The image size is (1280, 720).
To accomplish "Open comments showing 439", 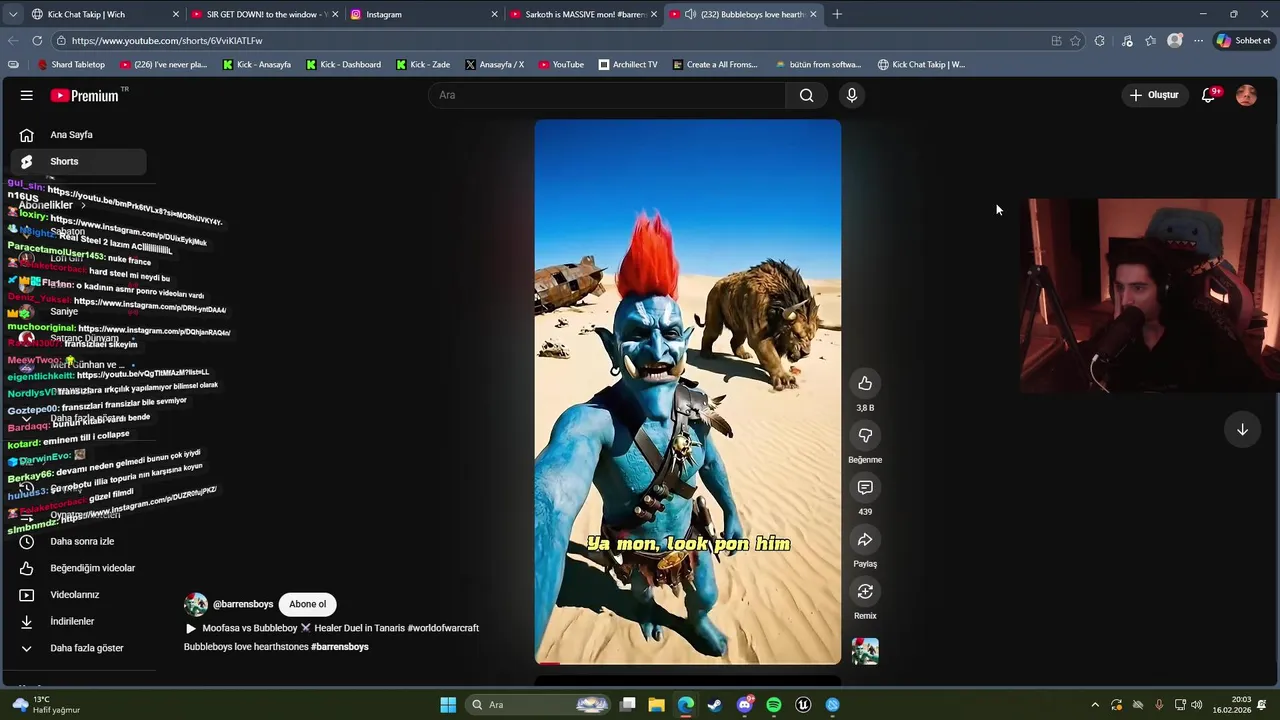I will pos(865,487).
